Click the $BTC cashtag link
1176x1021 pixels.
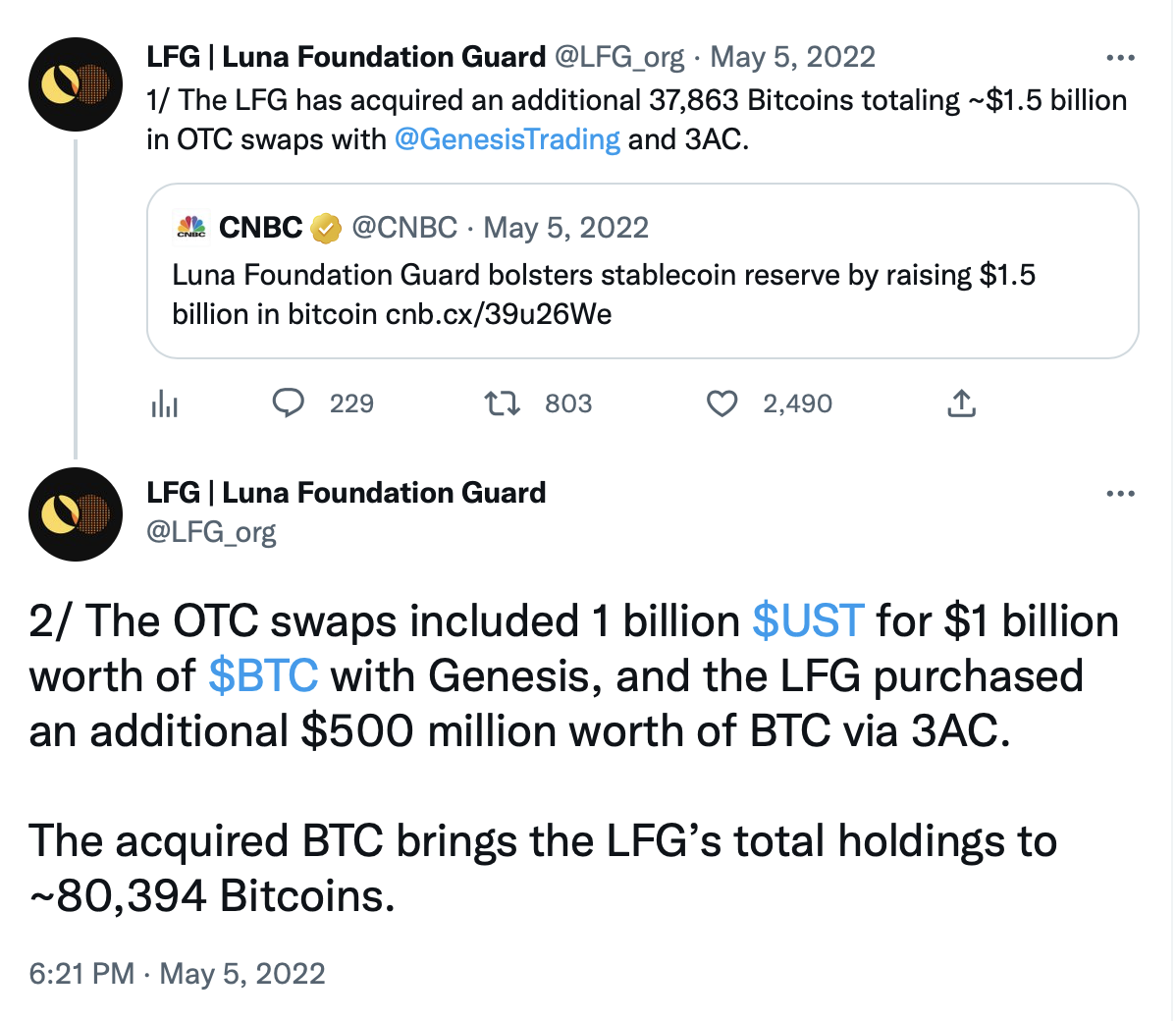click(263, 675)
